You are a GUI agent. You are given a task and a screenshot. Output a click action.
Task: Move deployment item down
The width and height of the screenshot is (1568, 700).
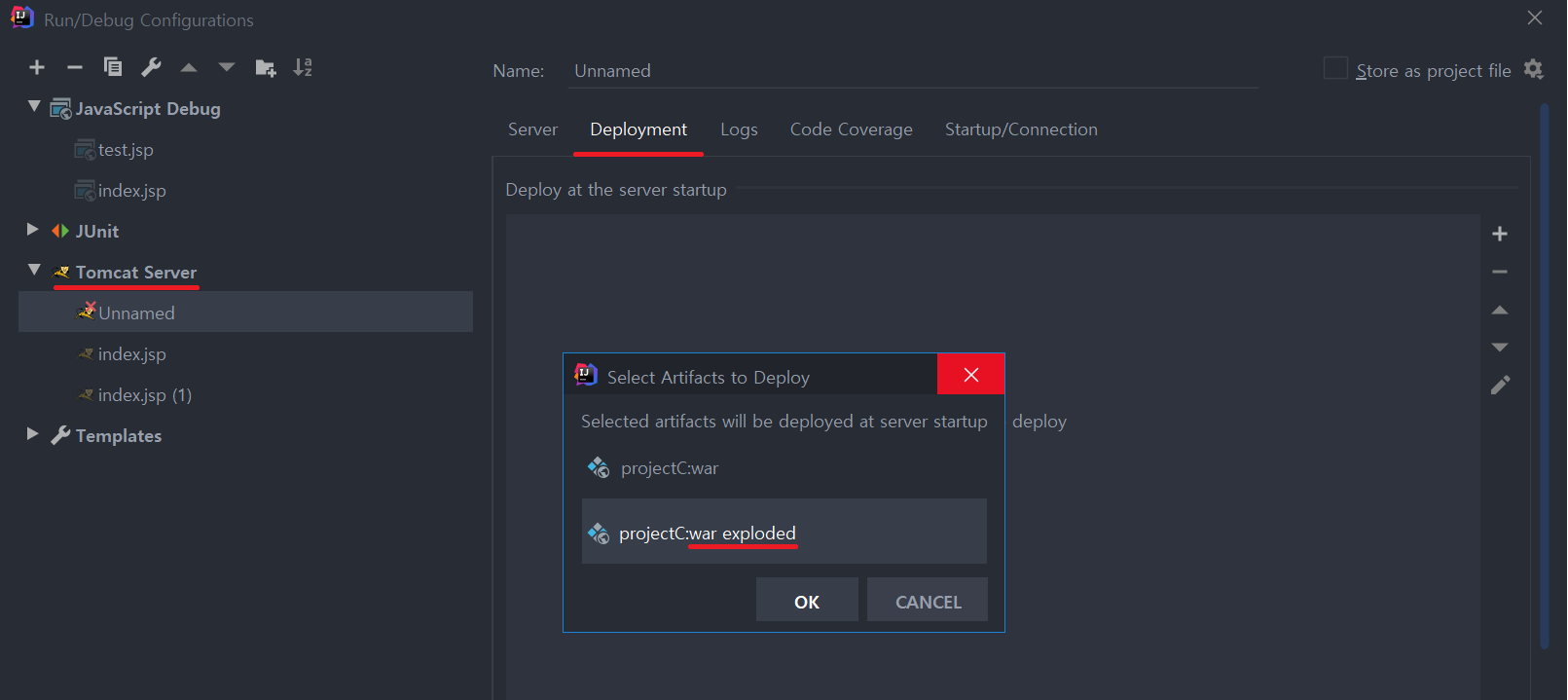coord(1500,348)
